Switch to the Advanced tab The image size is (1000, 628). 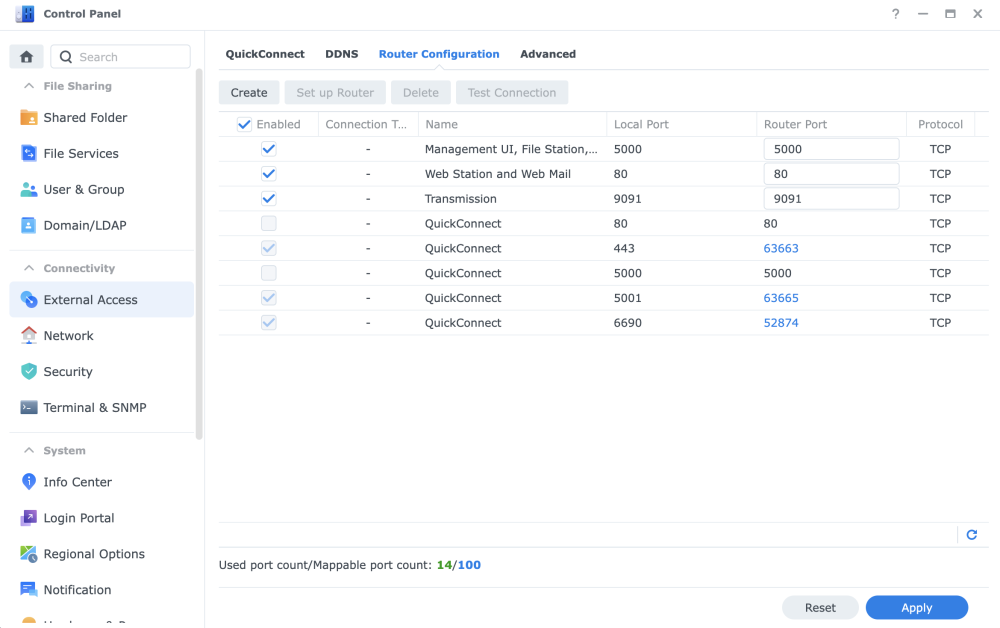(x=547, y=54)
